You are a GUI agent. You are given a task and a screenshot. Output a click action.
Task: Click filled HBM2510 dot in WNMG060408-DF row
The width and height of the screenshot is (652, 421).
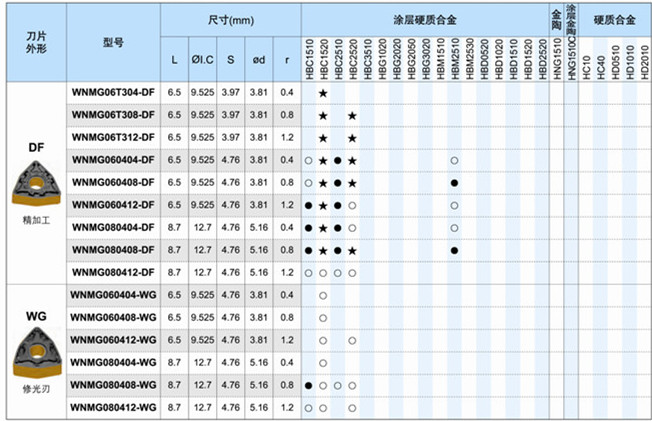[454, 183]
